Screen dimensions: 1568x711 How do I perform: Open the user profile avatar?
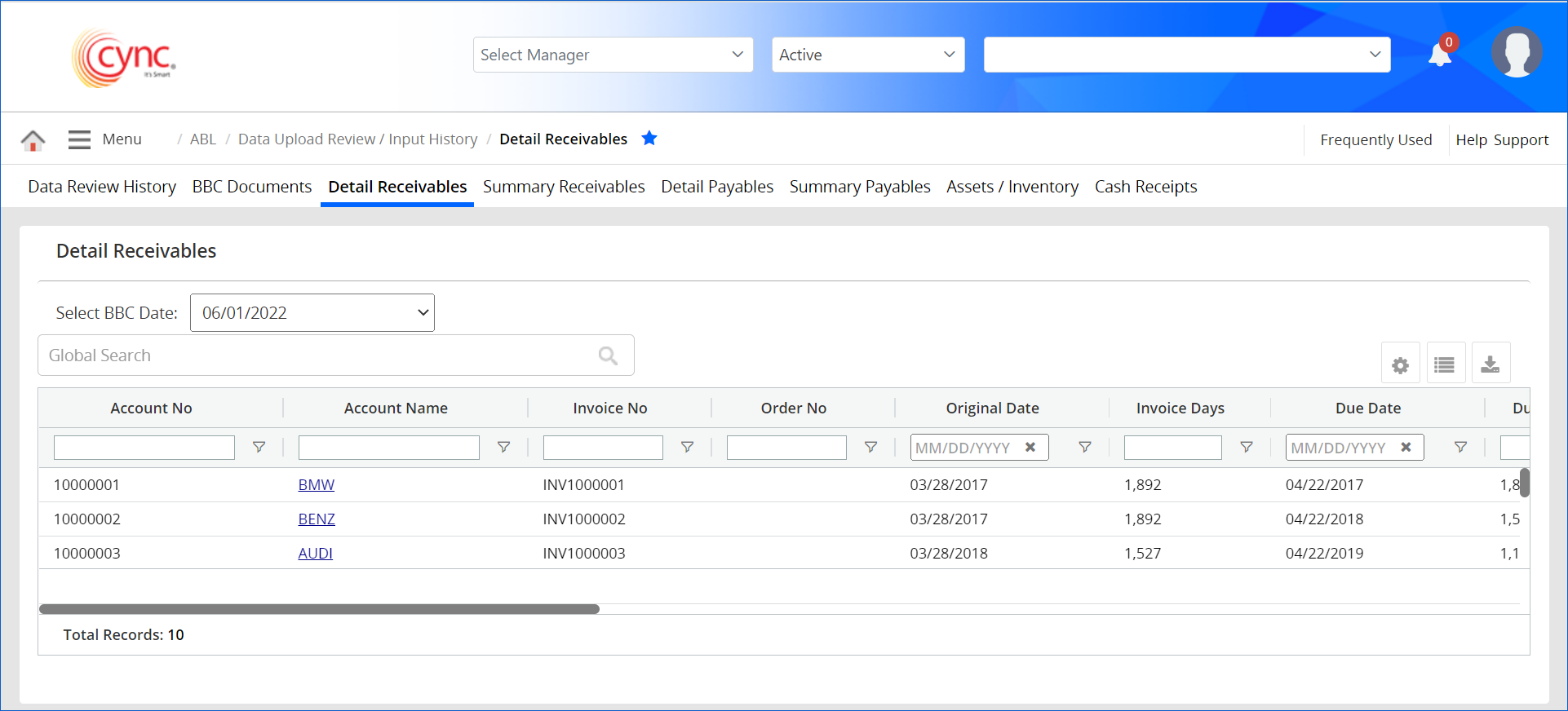tap(1517, 53)
